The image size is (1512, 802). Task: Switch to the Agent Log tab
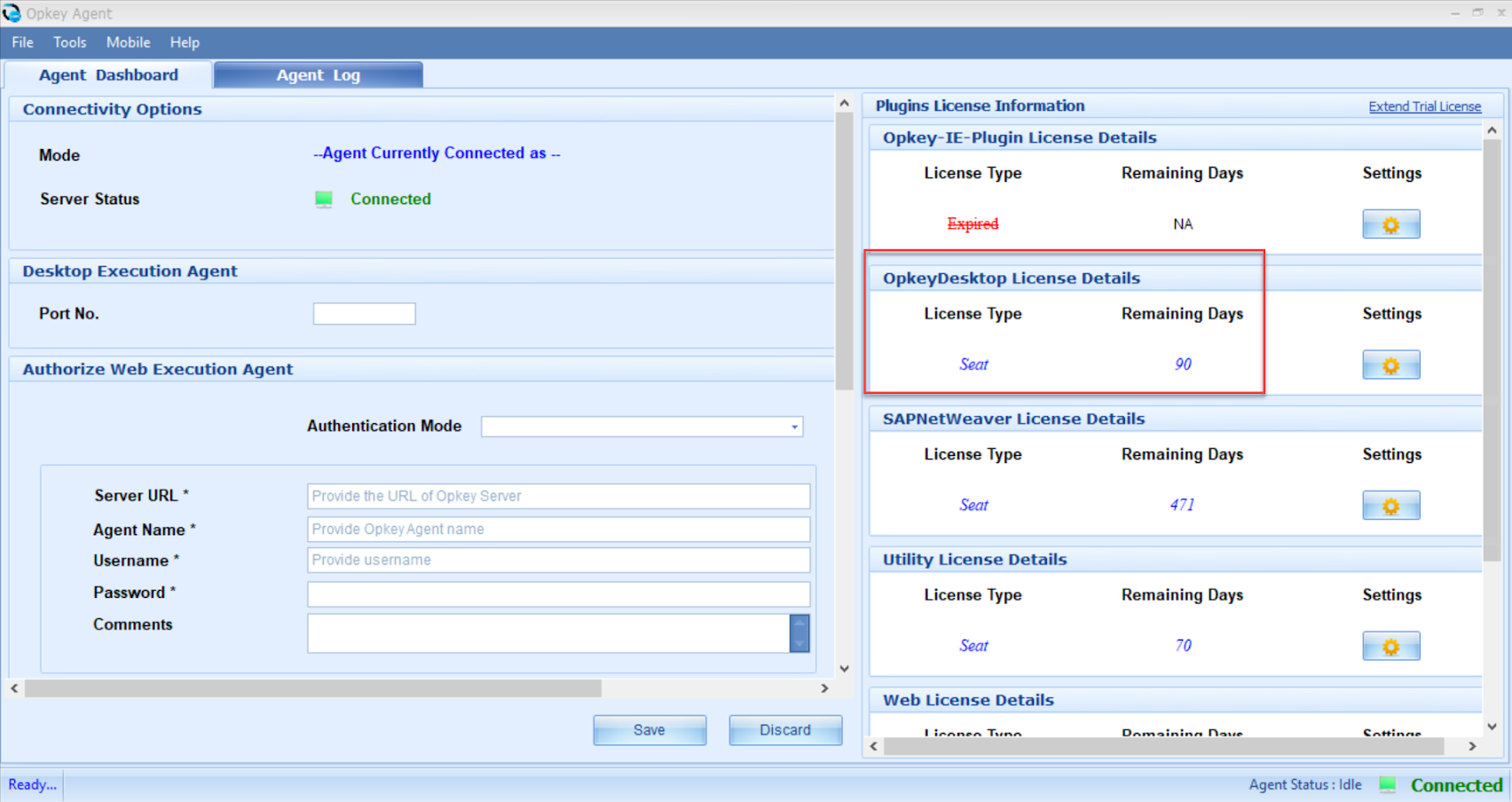click(319, 75)
